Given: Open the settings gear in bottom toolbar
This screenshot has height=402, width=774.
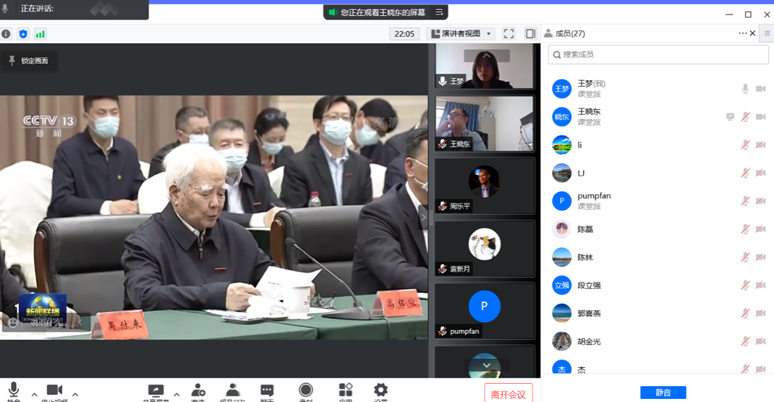Looking at the screenshot, I should pos(380,390).
